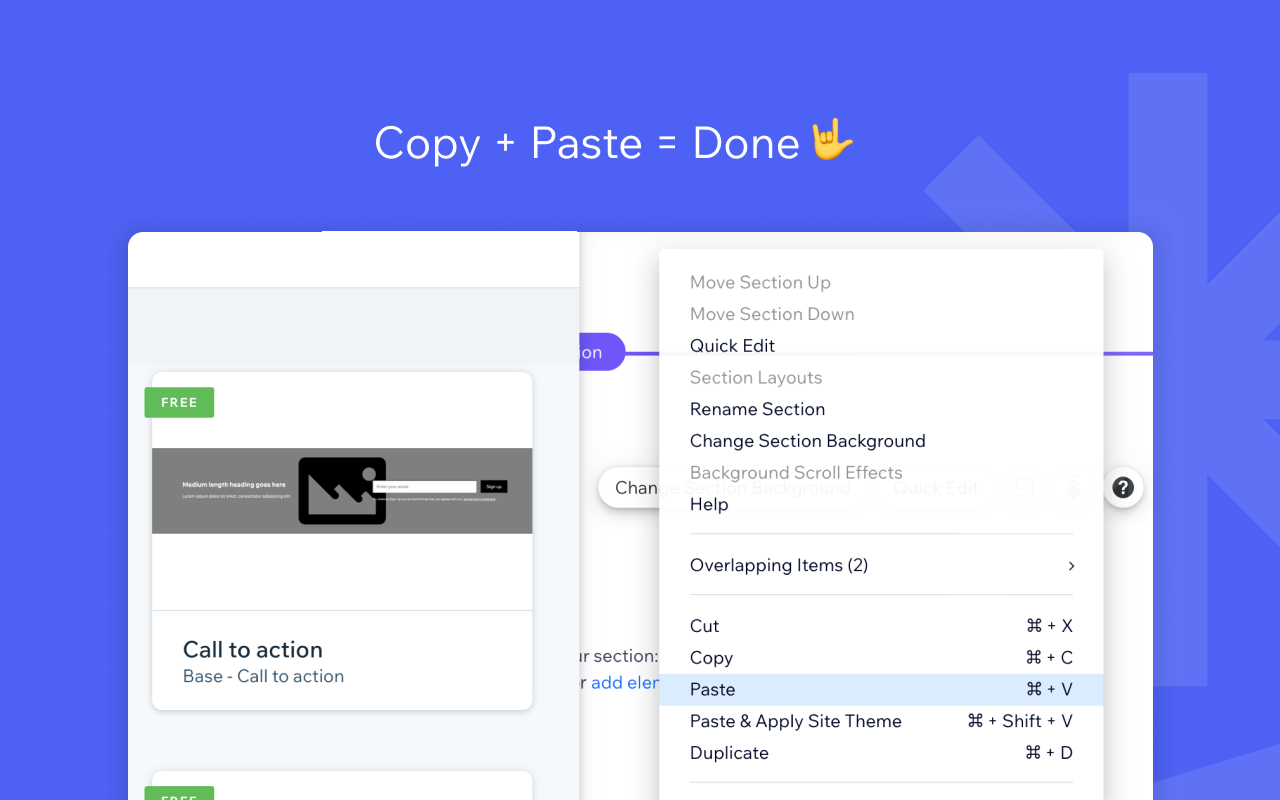Image resolution: width=1280 pixels, height=800 pixels.
Task: Choose Move Section Up
Action: point(760,282)
